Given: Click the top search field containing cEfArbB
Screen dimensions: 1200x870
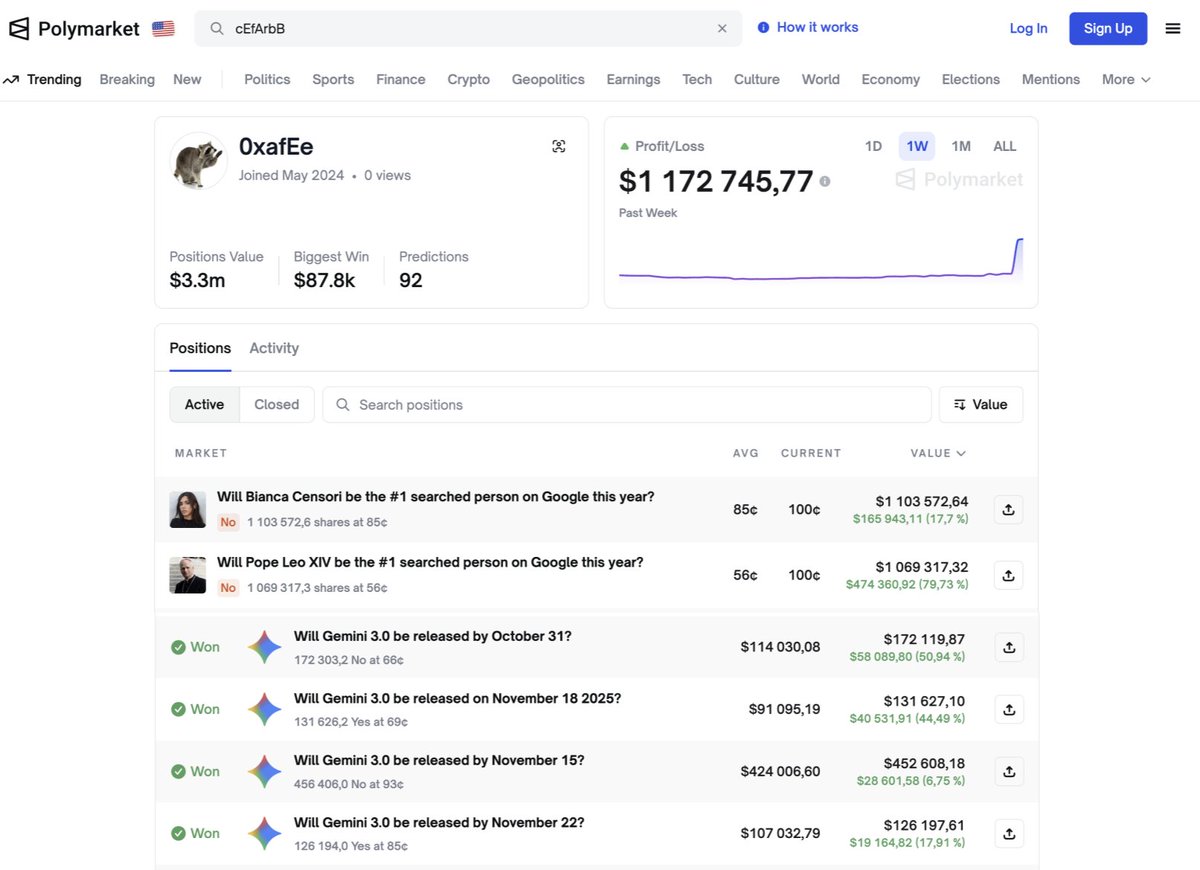Looking at the screenshot, I should click(468, 29).
